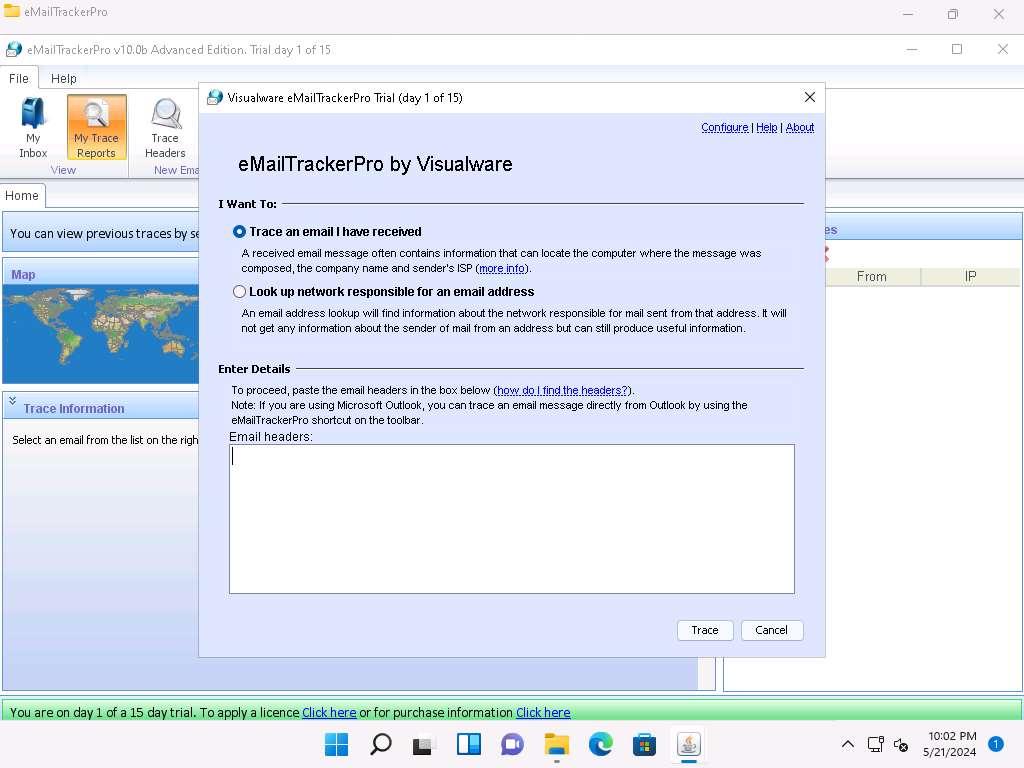
Task: Click the Windows Start button
Action: point(337,744)
